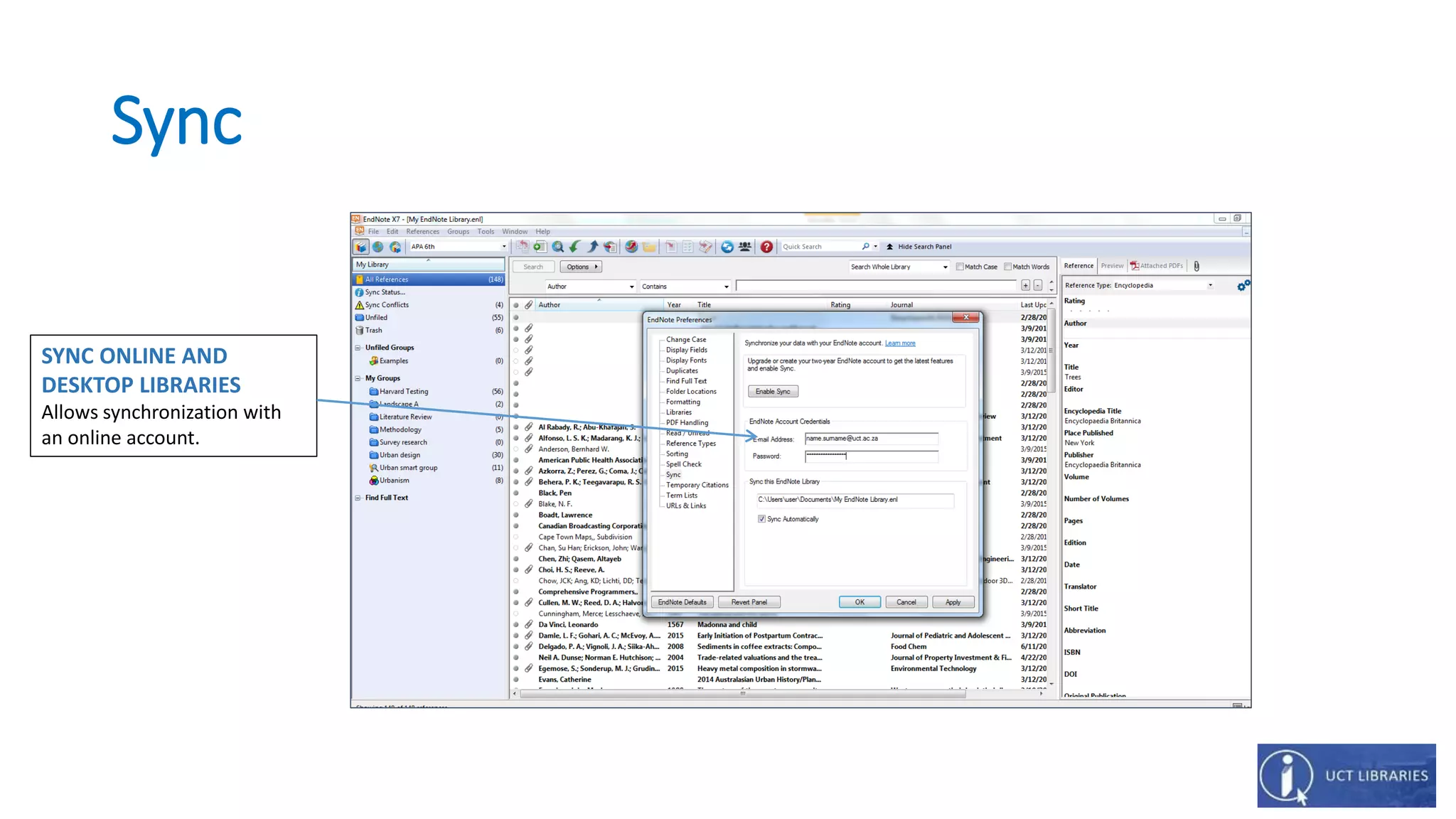Click the Export blue arrow icon
Viewport: 1456px width, 819px height.
click(592, 247)
